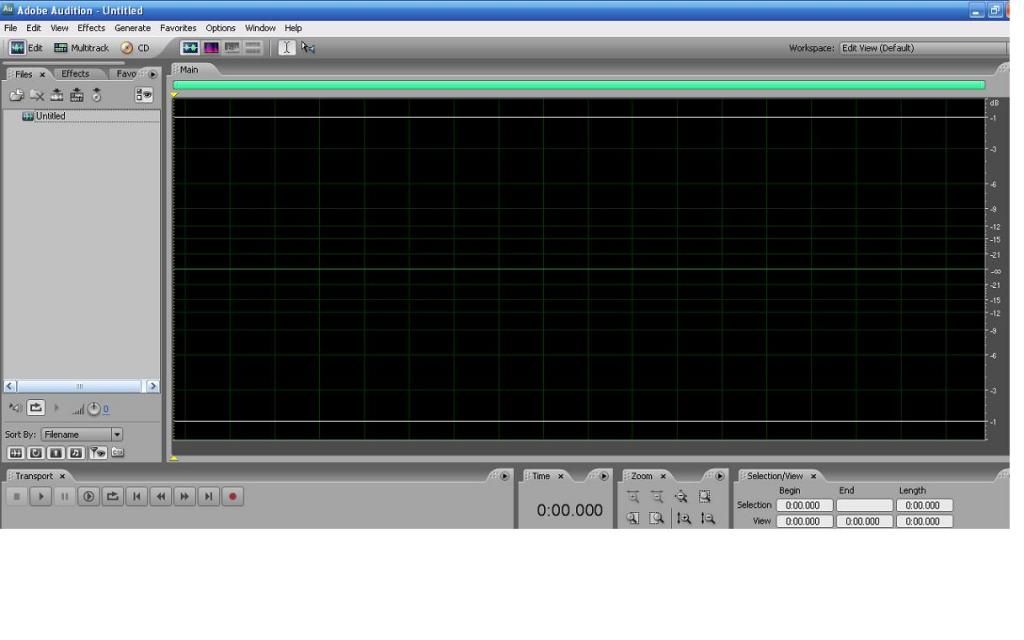
Task: Toggle advanced file options display
Action: (x=144, y=95)
